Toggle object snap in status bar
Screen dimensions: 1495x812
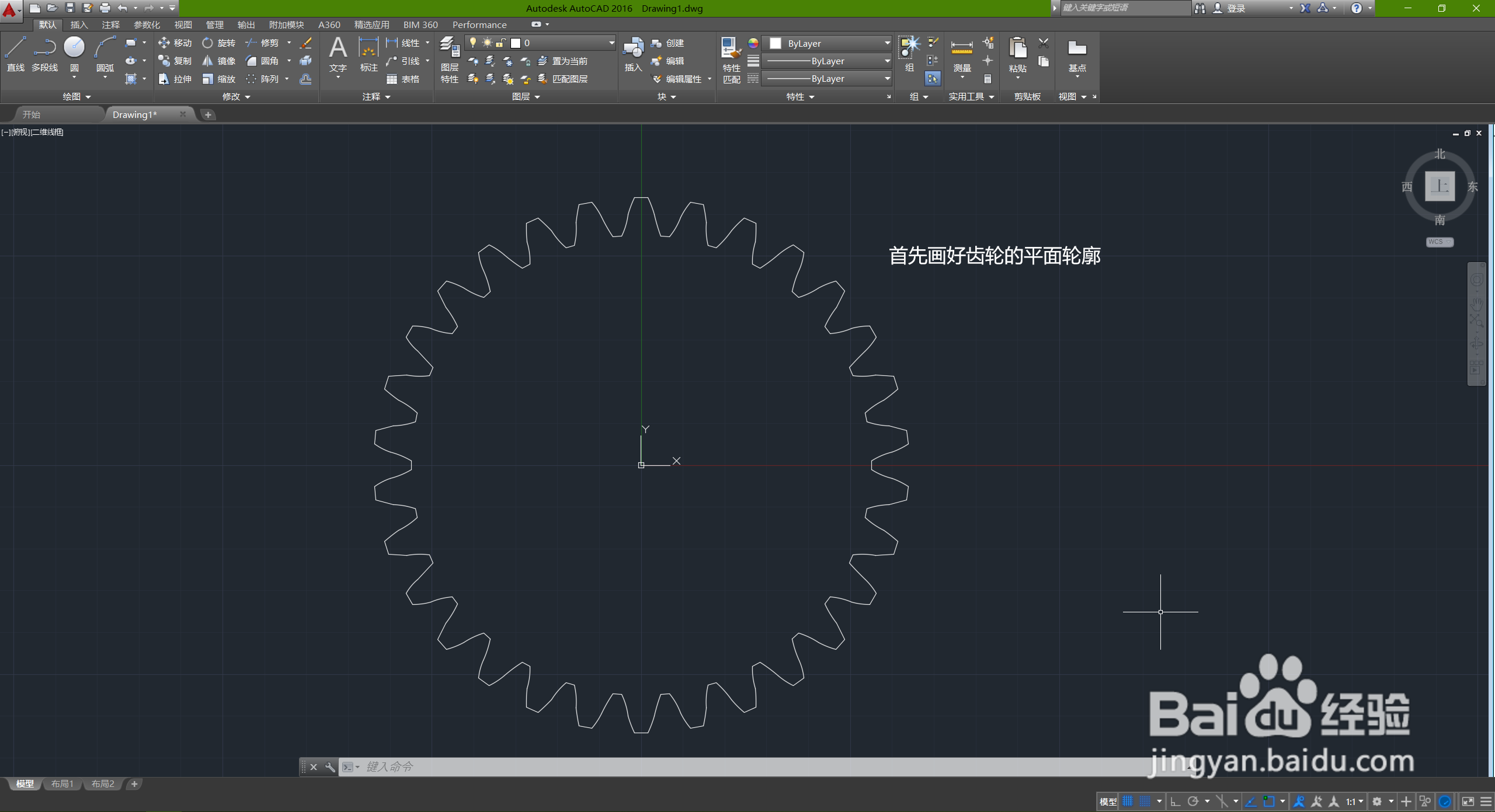pyautogui.click(x=1268, y=801)
